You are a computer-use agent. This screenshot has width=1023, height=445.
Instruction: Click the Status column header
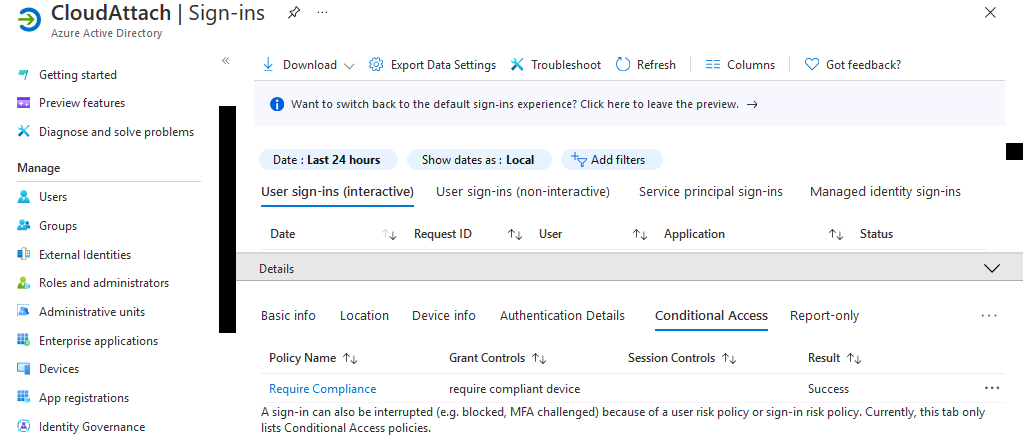pyautogui.click(x=876, y=234)
